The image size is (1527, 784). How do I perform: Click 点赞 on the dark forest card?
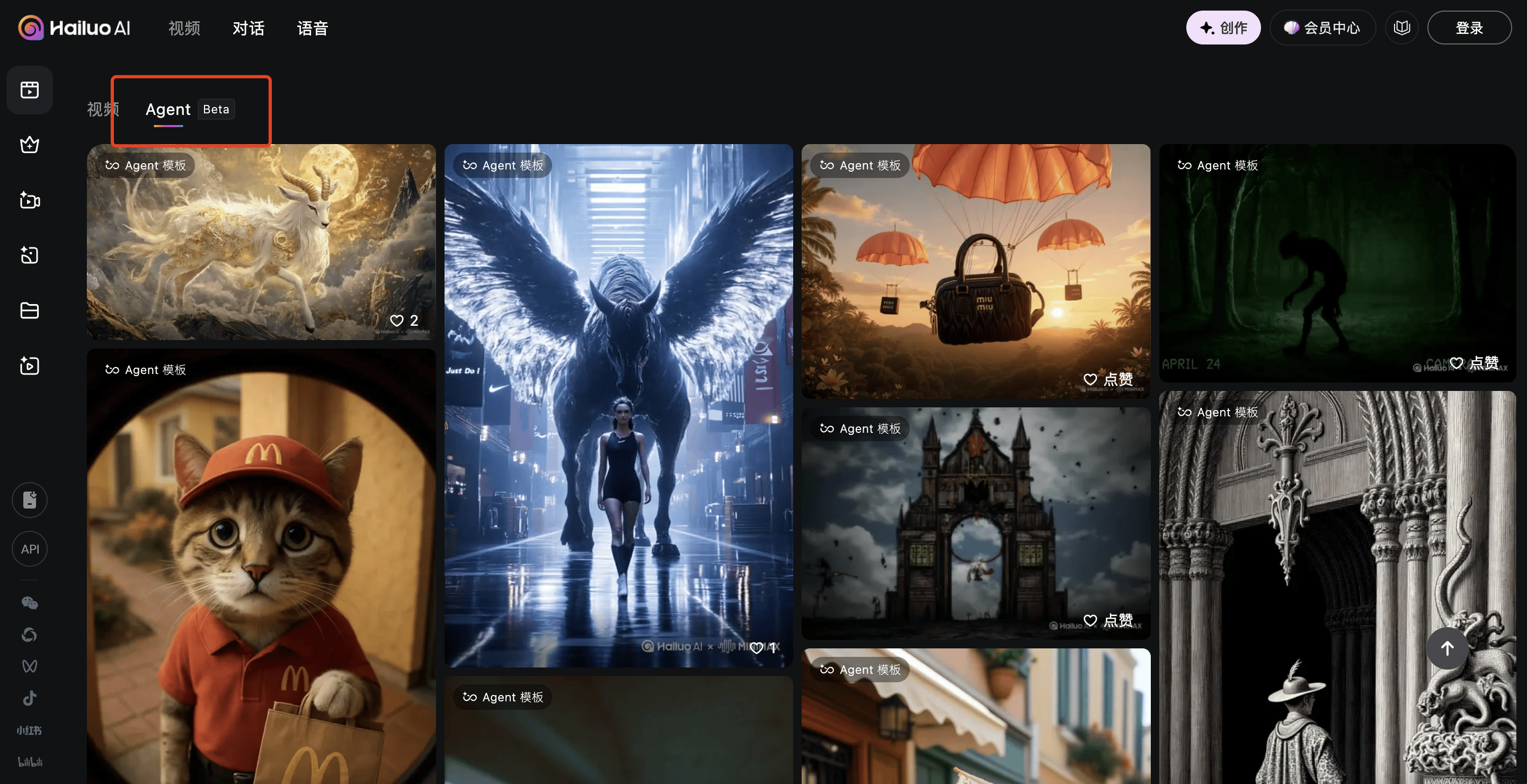click(x=1473, y=362)
